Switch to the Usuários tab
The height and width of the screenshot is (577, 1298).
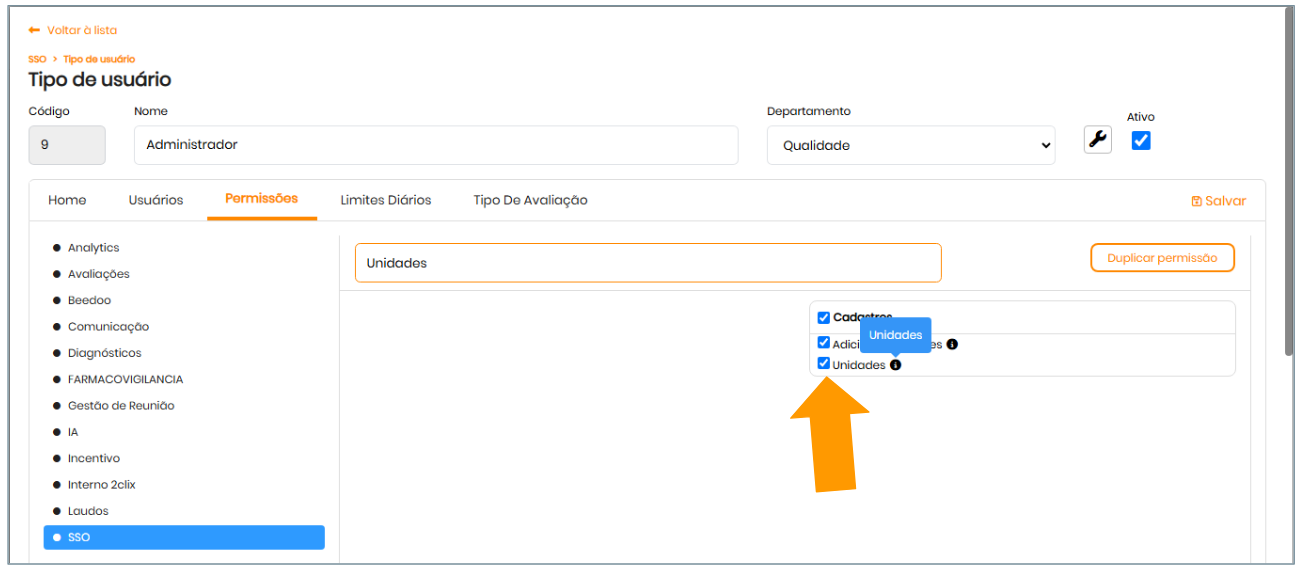point(155,200)
